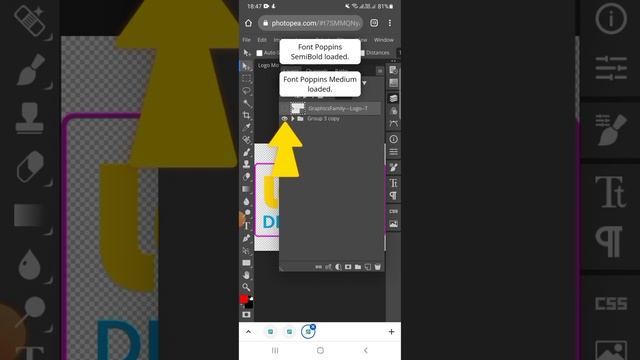Open the Layers panel options menu

[380, 71]
